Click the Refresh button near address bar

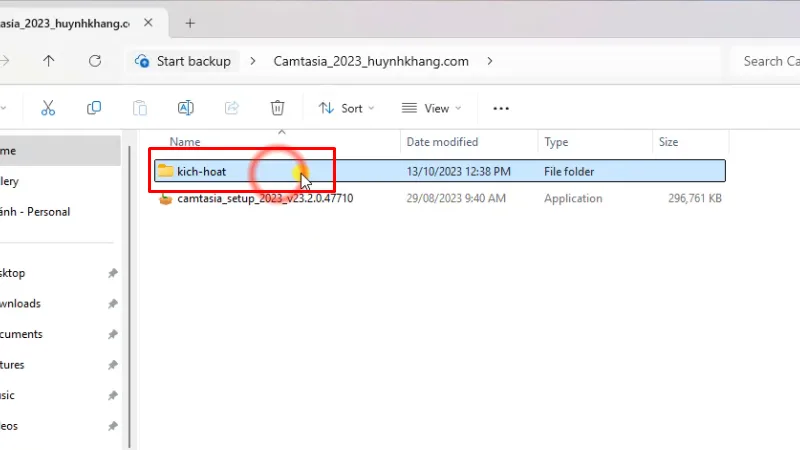(95, 61)
